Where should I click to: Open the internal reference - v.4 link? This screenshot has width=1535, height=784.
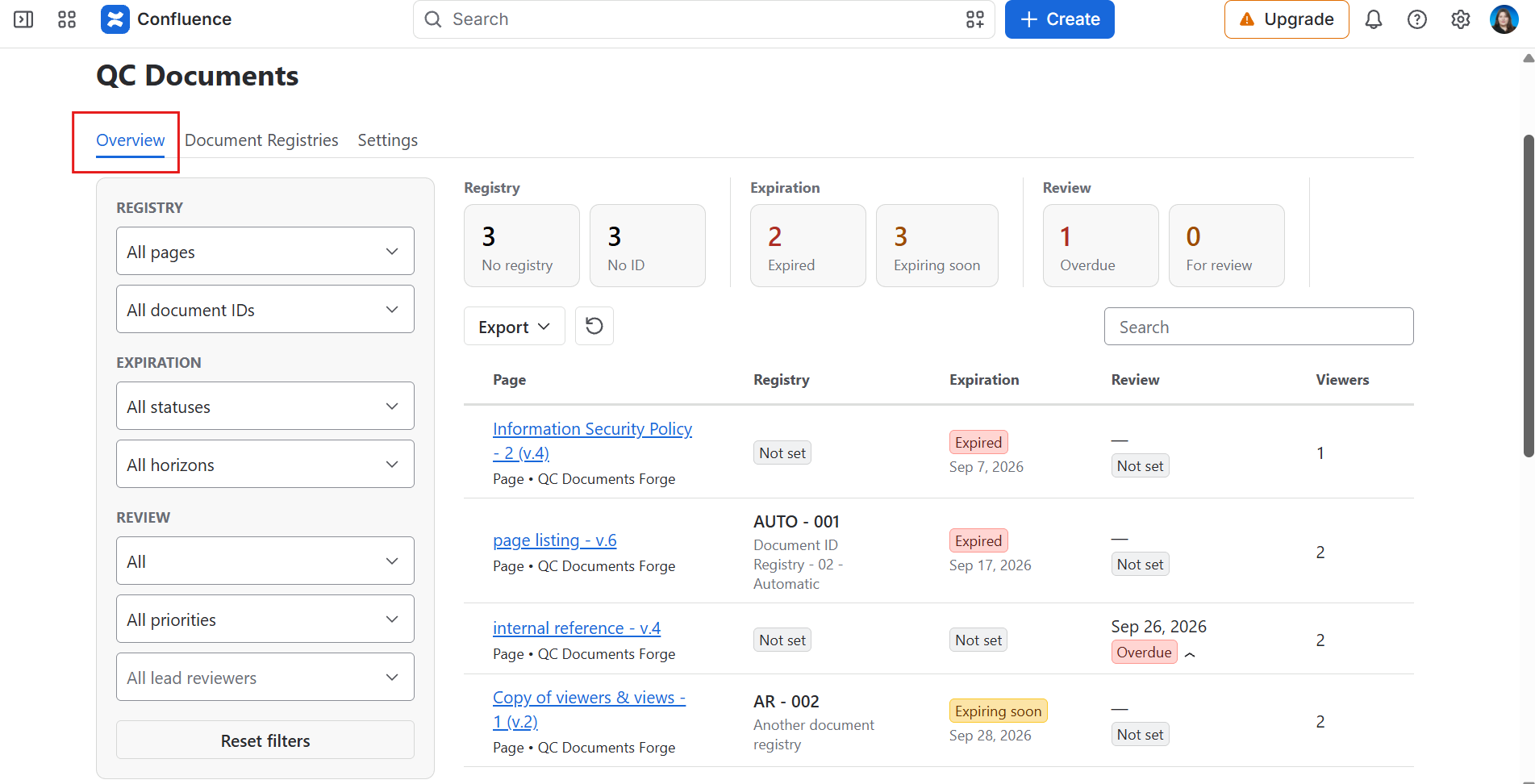click(x=577, y=628)
